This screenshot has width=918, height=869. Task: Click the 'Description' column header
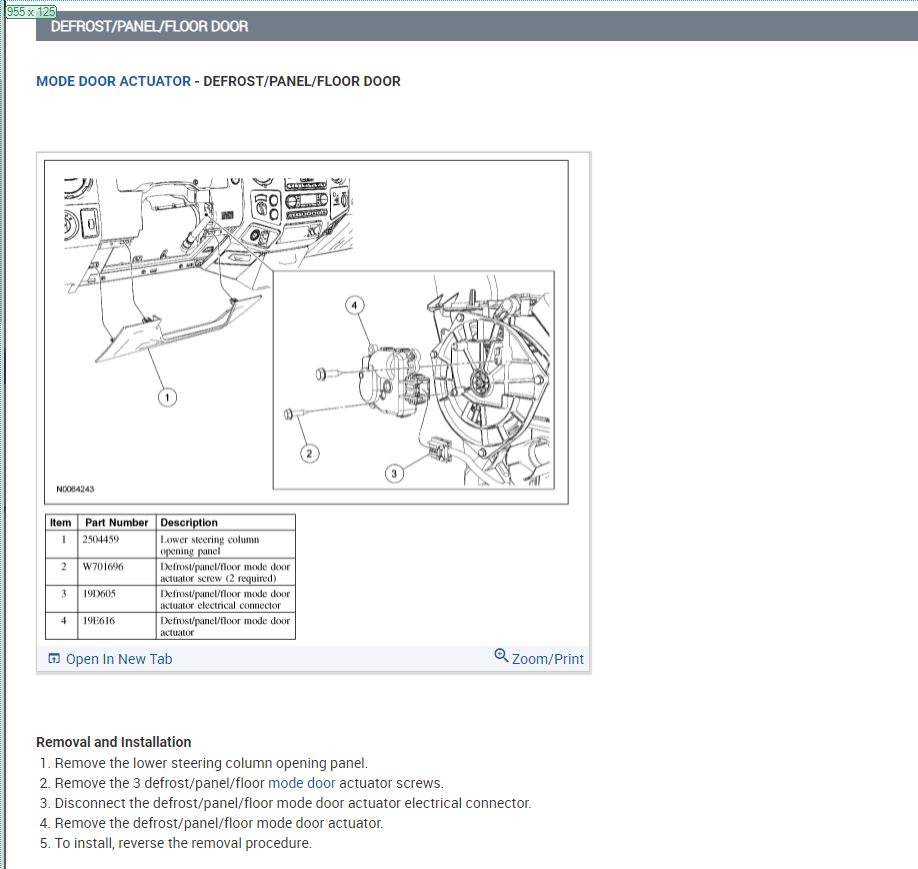pos(225,523)
